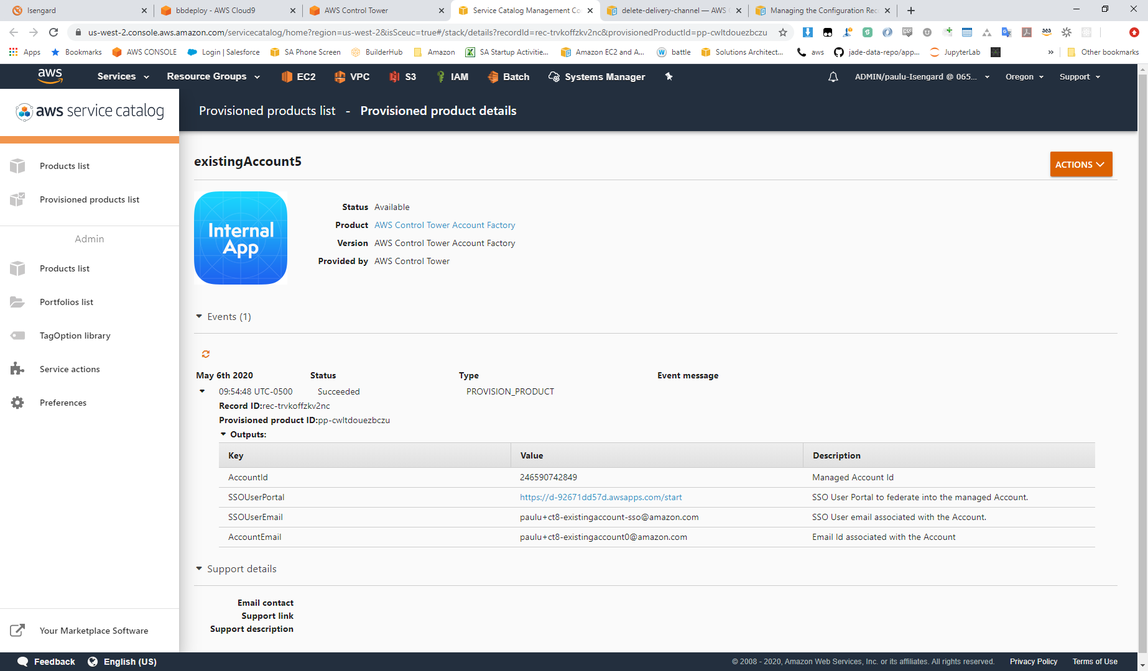
Task: Click the Internal App product thumbnail
Action: coord(240,238)
